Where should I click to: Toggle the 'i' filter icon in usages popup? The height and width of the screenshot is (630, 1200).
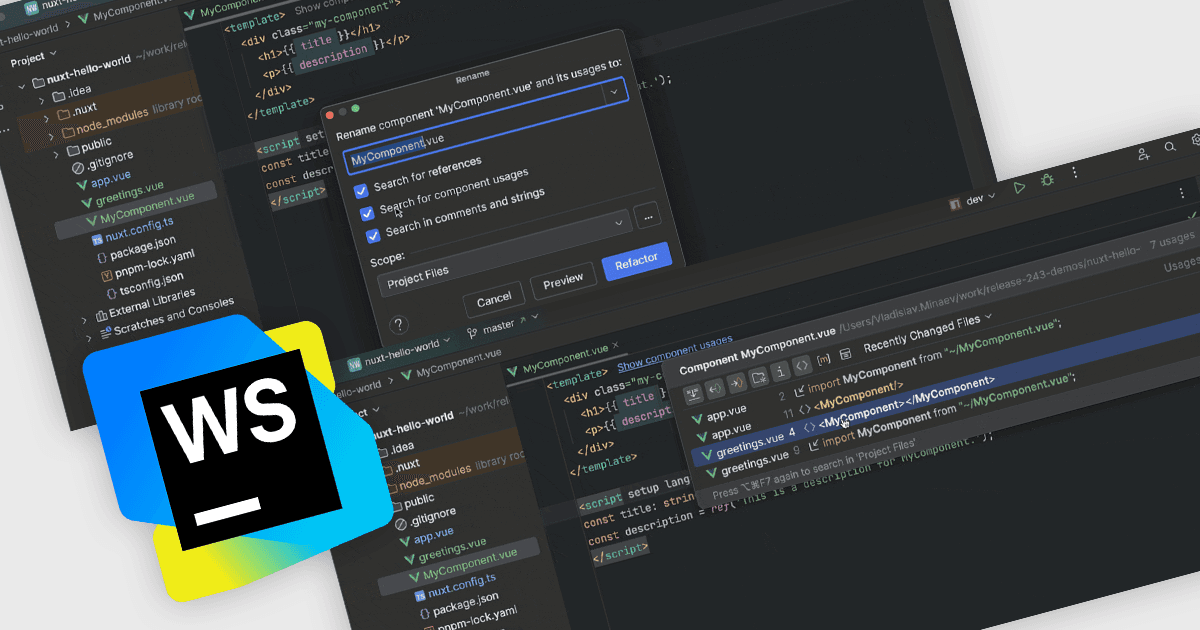781,372
